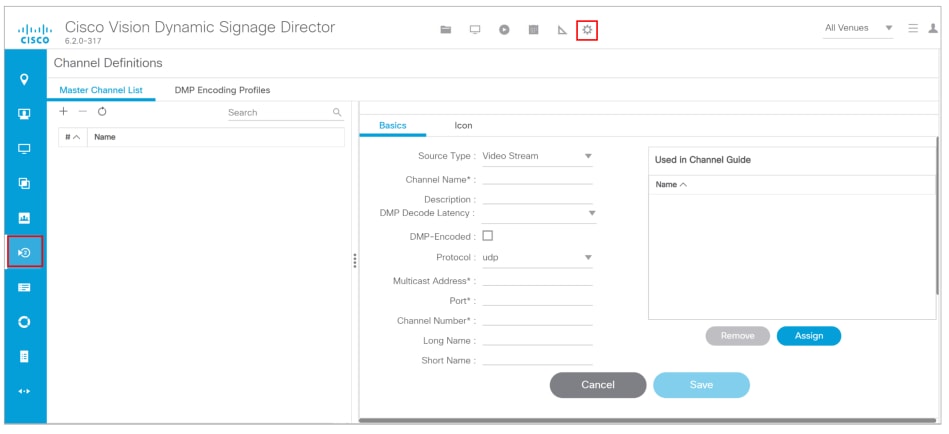Screen dimensions: 949x434
Task: Open the sidebar icon of monitor with person
Action: [24, 113]
